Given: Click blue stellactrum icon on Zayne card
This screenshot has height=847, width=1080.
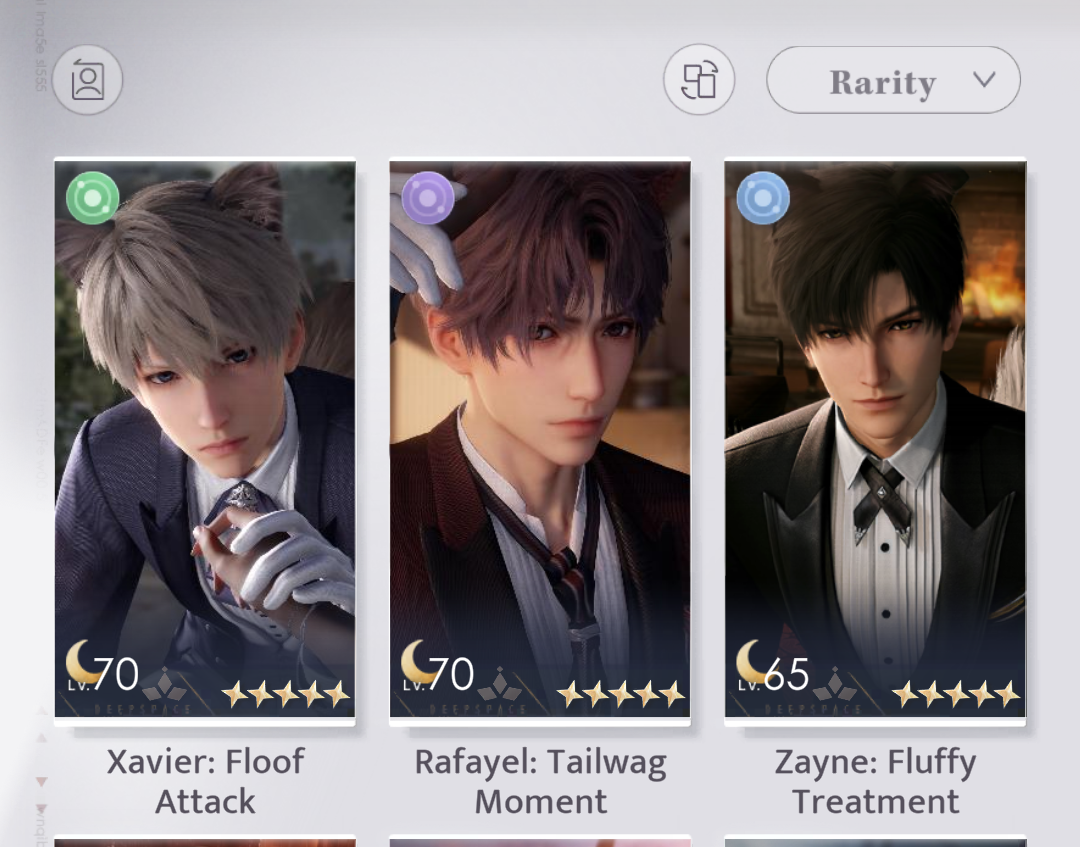Looking at the screenshot, I should (763, 198).
